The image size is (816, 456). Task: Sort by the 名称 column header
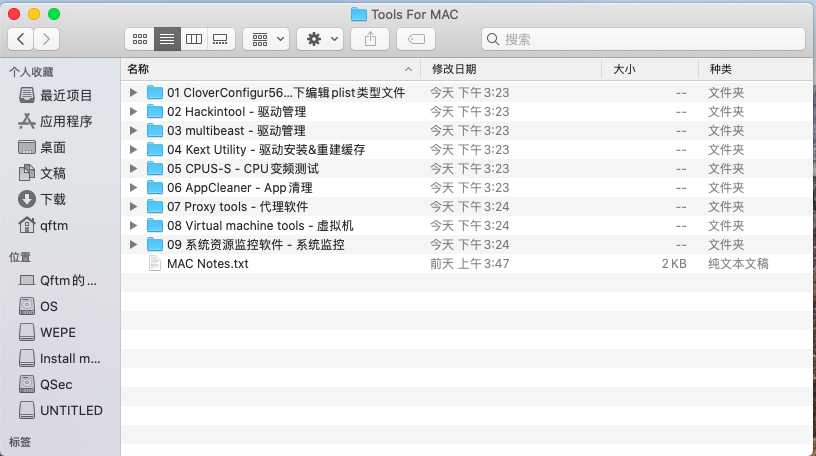(x=271, y=69)
